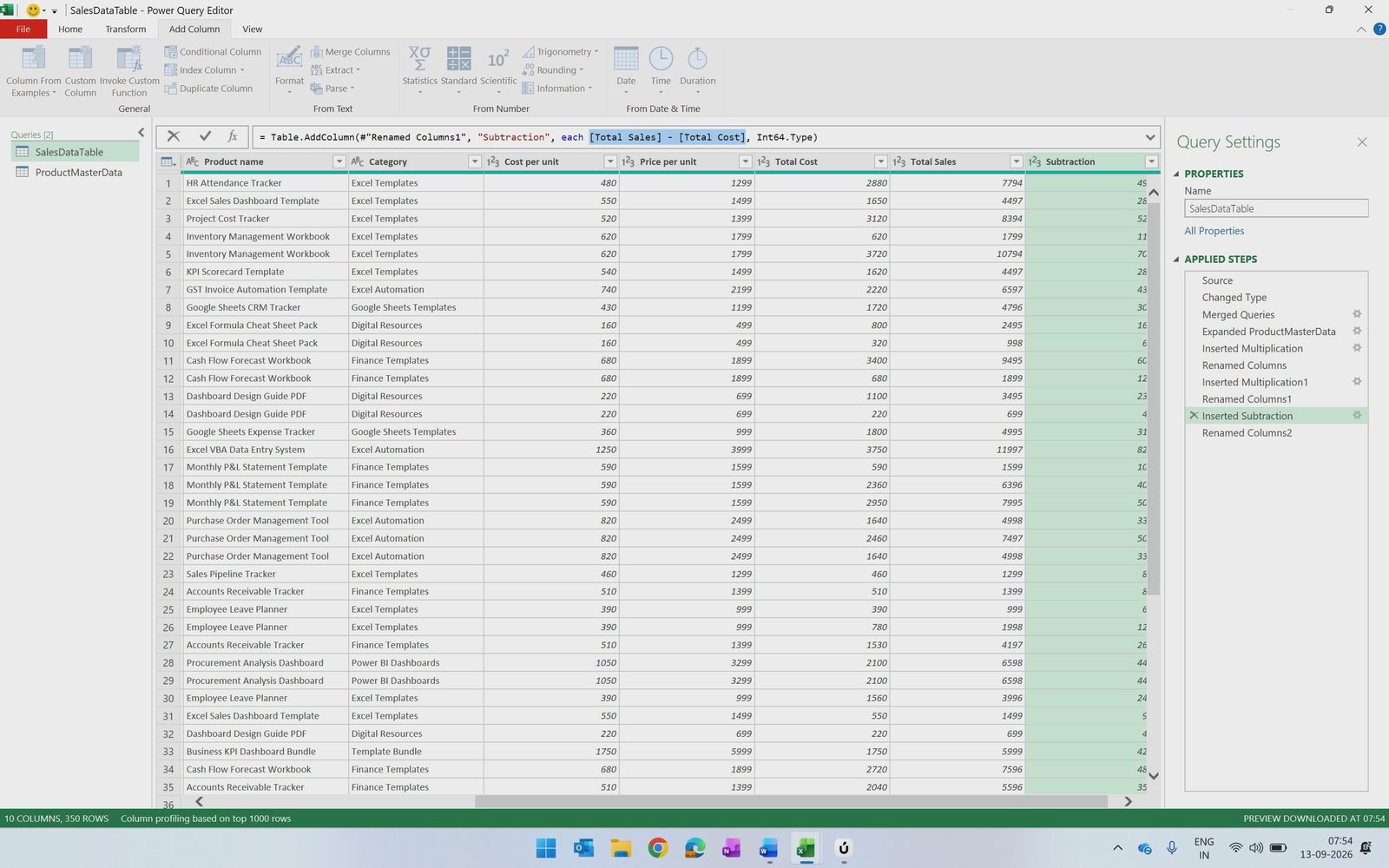Select the Renamed Columns2 step

coord(1276,432)
